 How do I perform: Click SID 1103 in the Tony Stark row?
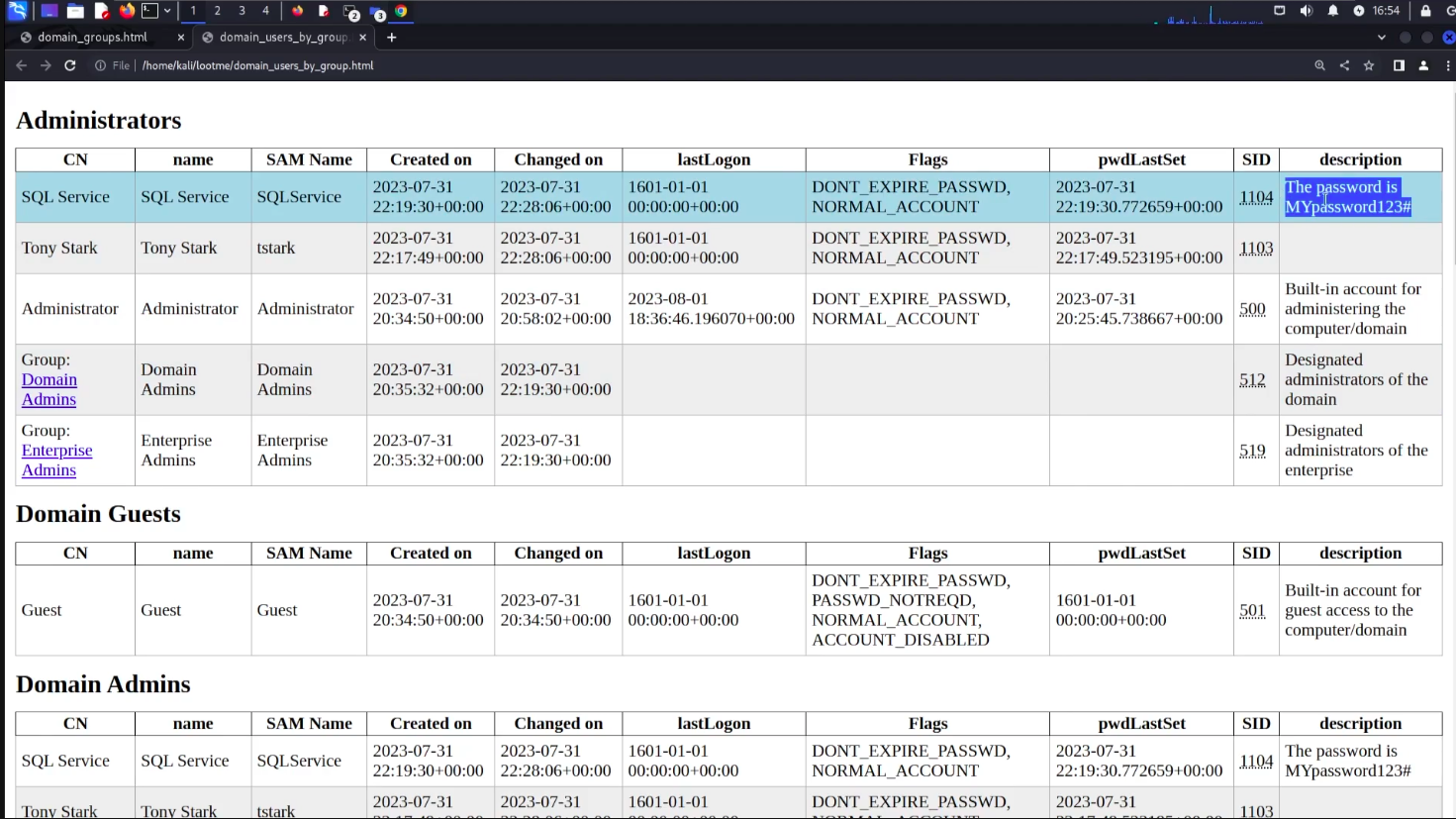(1256, 248)
